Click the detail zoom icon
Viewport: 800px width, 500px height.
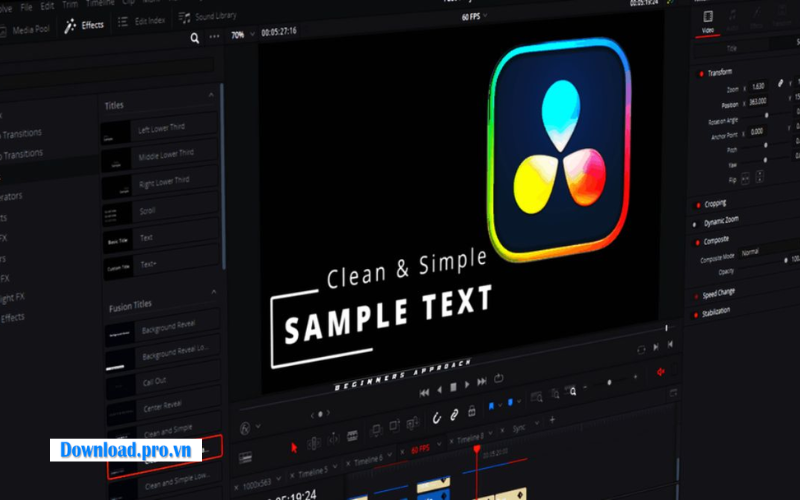(555, 393)
